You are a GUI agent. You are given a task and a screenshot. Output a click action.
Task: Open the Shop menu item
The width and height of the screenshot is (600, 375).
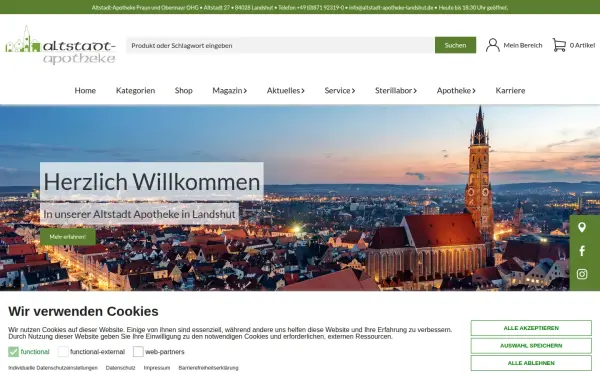tap(184, 91)
